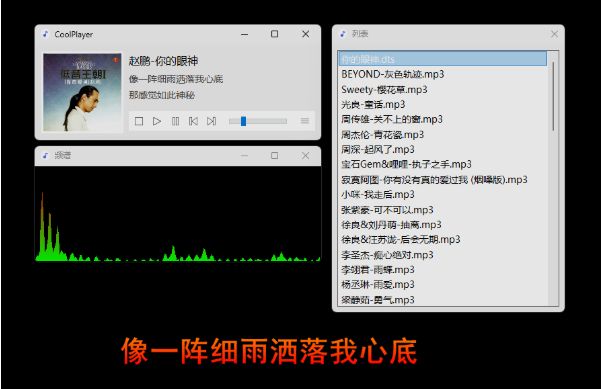Close the spectrum window
The width and height of the screenshot is (602, 389).
(x=306, y=156)
